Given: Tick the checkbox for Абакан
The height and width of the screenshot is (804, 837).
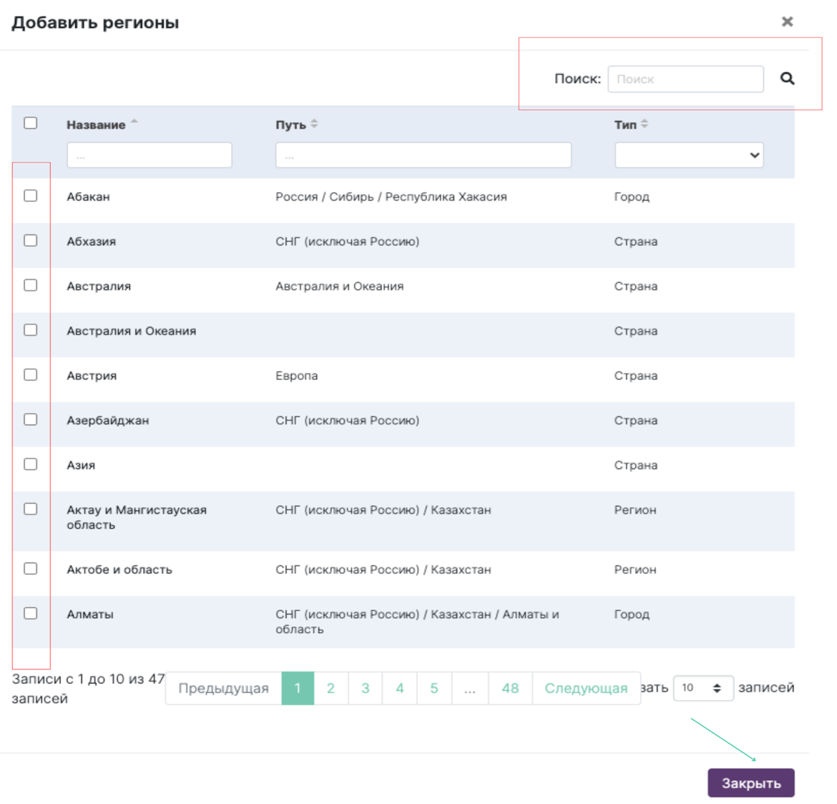Looking at the screenshot, I should [x=30, y=196].
